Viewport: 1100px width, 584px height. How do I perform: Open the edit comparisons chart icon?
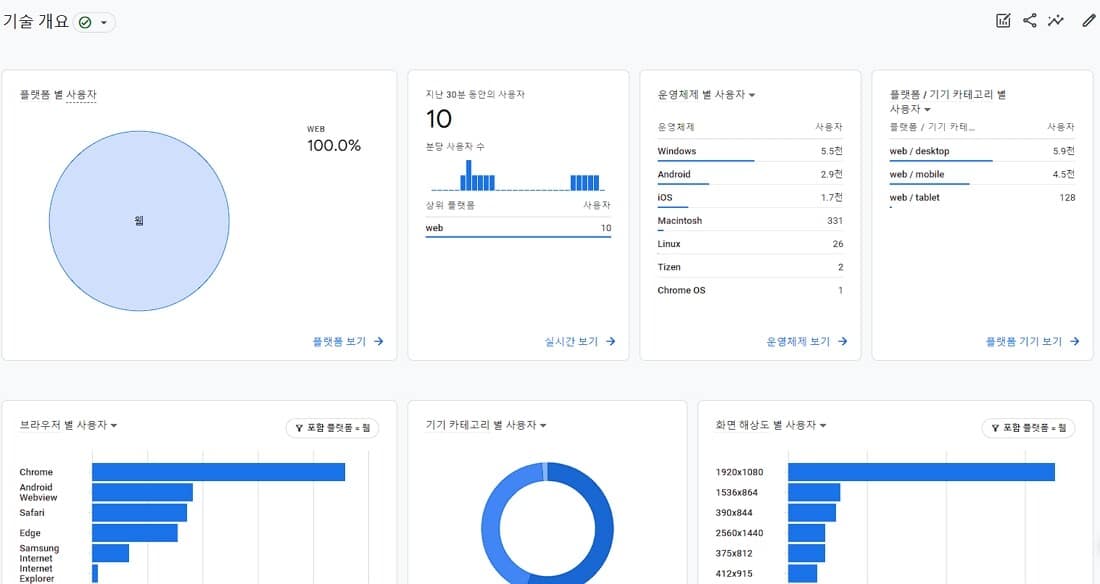pos(1003,20)
